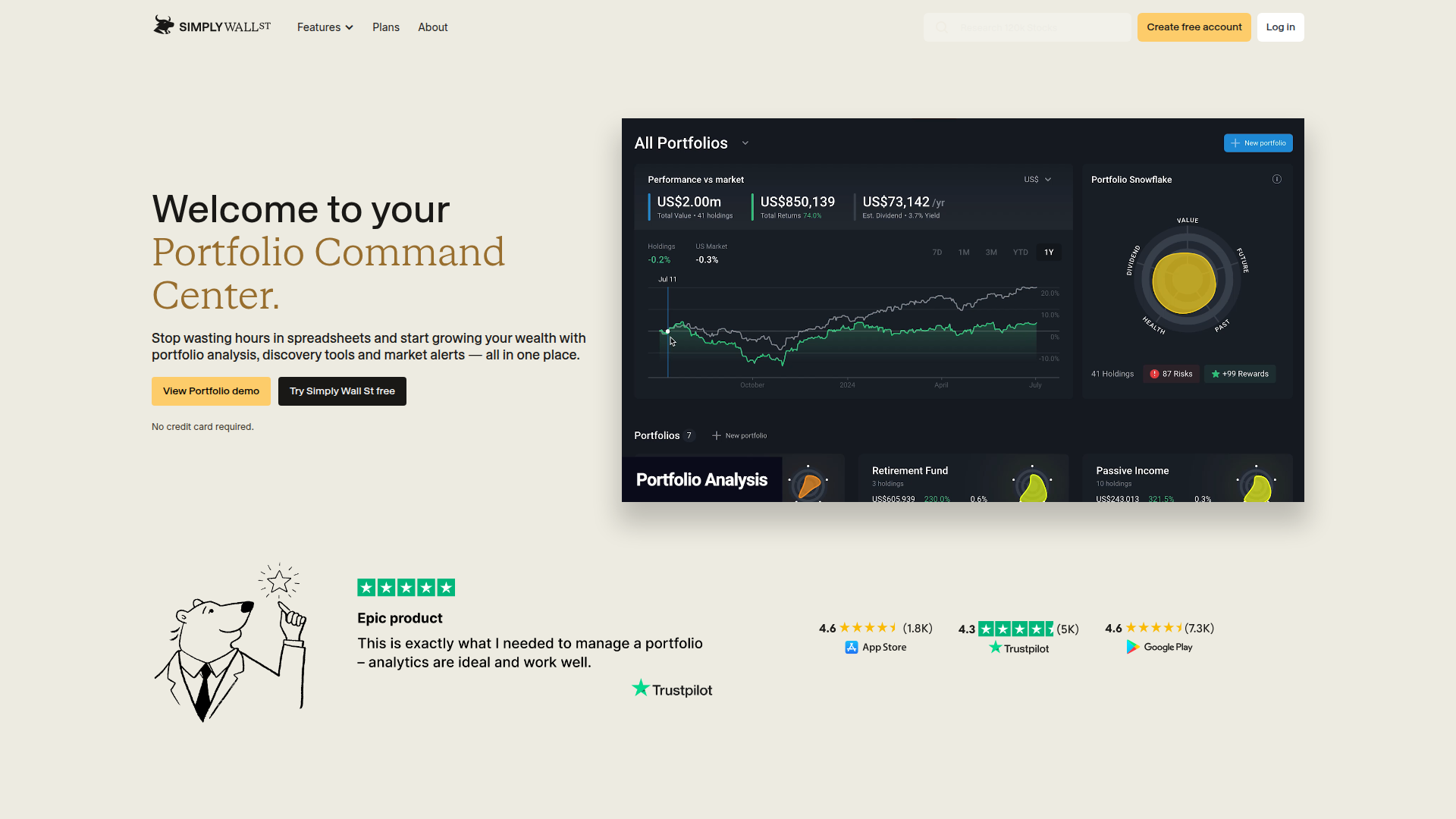
Task: Click the New portfolio link beside Portfolios
Action: (x=739, y=436)
